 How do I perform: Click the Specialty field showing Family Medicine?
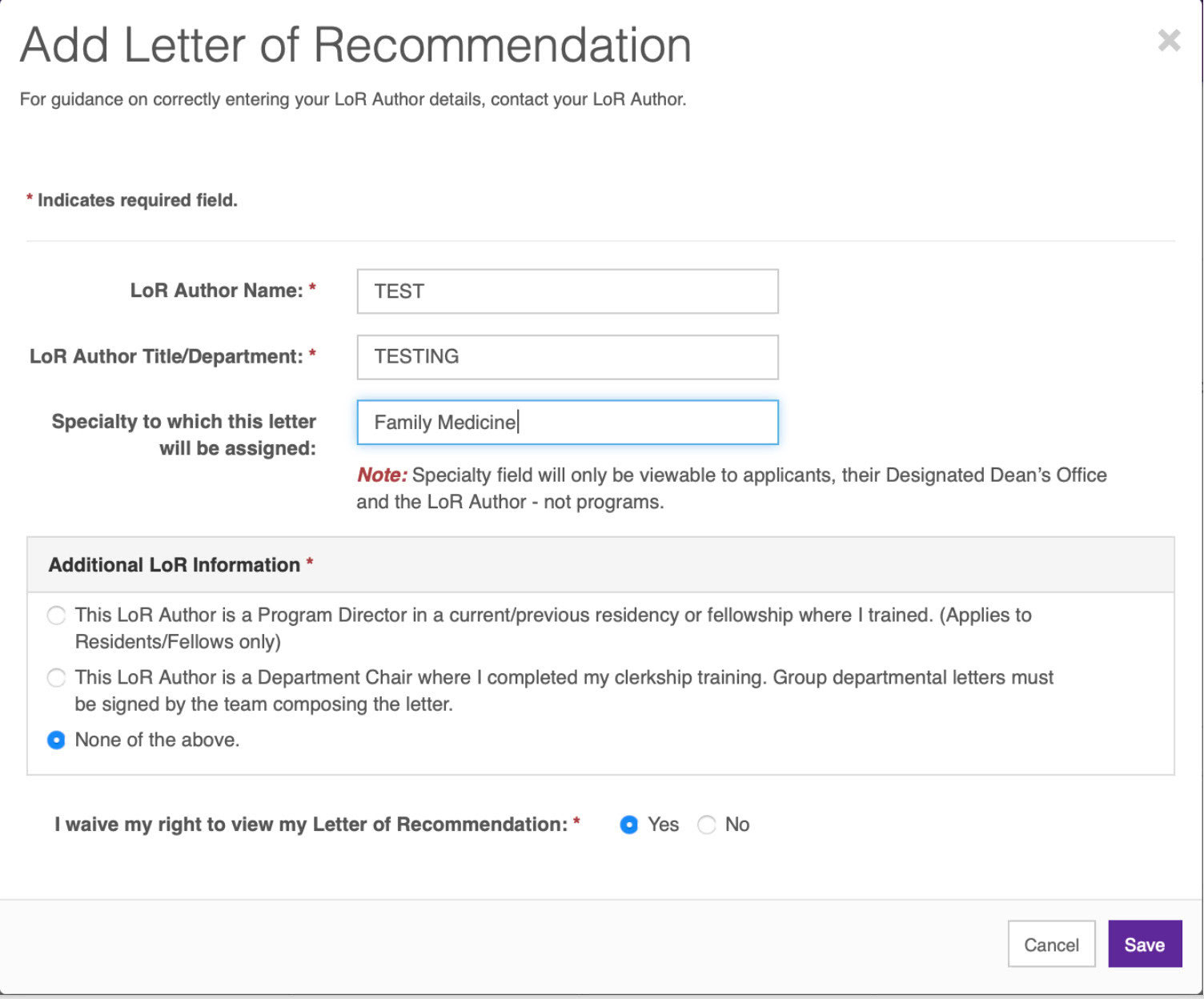pos(567,423)
